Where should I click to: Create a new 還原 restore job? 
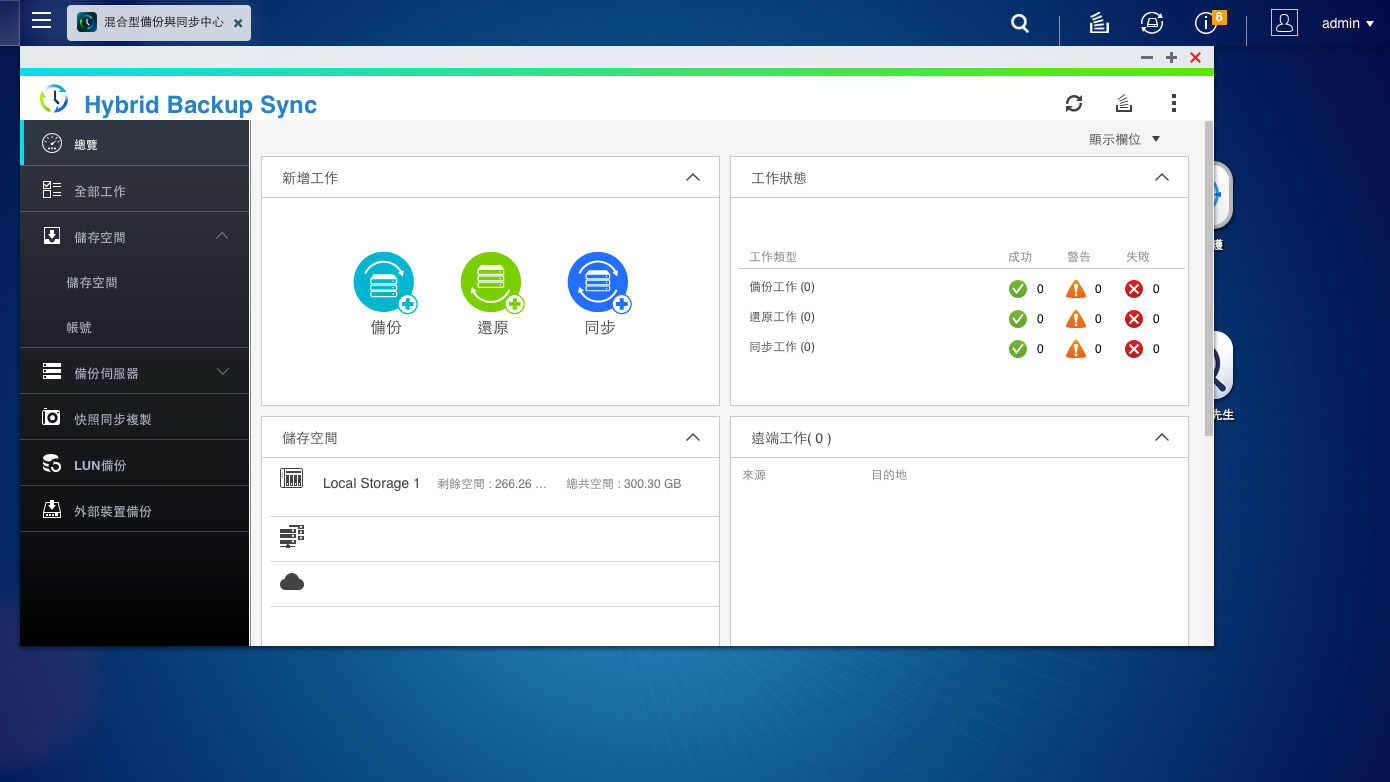492,283
